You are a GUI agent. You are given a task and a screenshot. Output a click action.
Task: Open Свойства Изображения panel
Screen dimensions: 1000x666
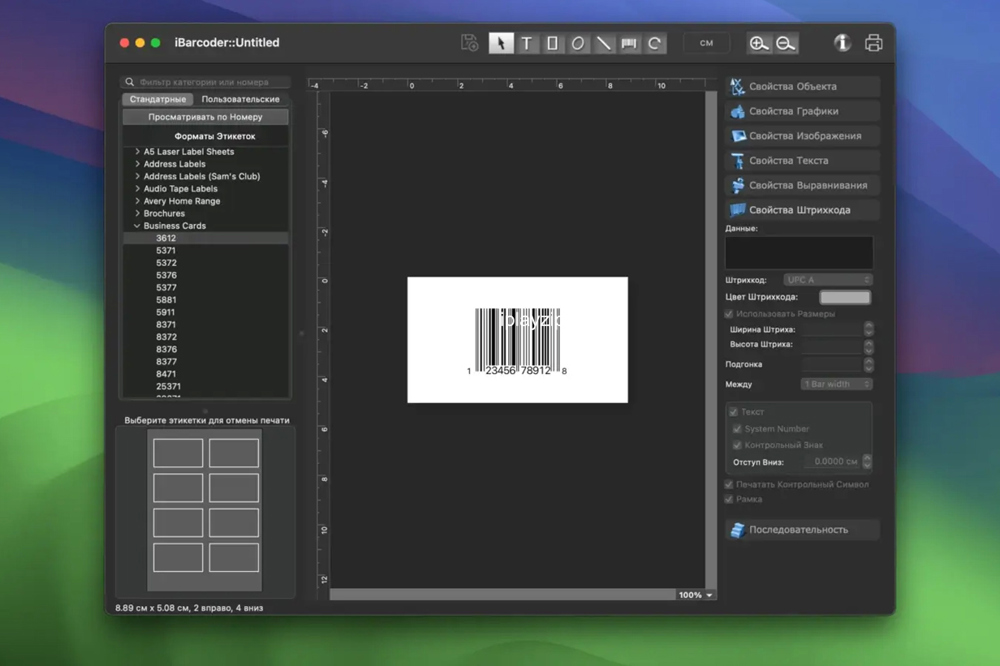[x=802, y=136]
